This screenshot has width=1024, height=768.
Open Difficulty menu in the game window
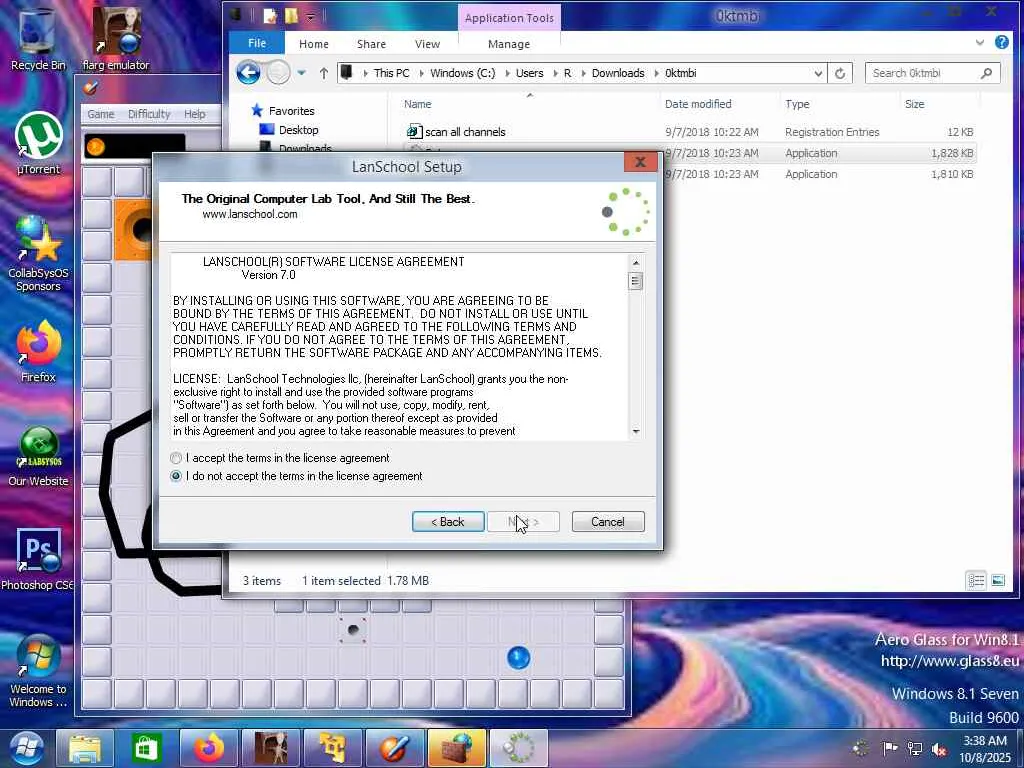coord(149,114)
